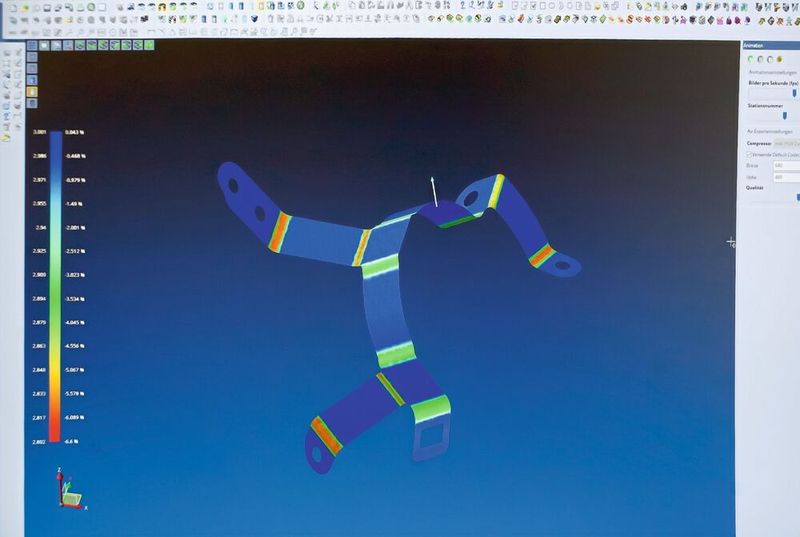Click the yellow-green highlighted icon beside new document
800x537 pixels.
click(x=24, y=7)
